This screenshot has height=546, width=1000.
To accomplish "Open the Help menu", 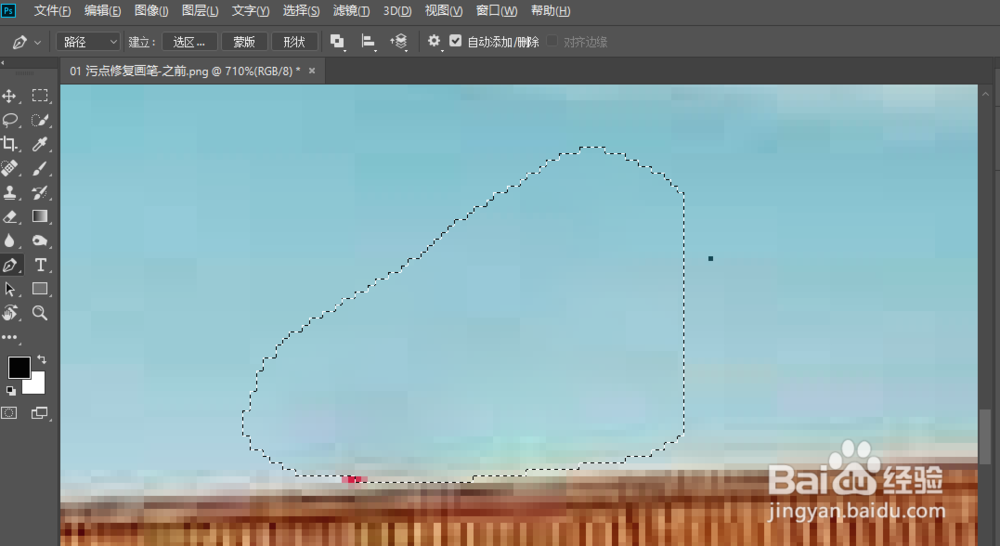I will [x=550, y=11].
